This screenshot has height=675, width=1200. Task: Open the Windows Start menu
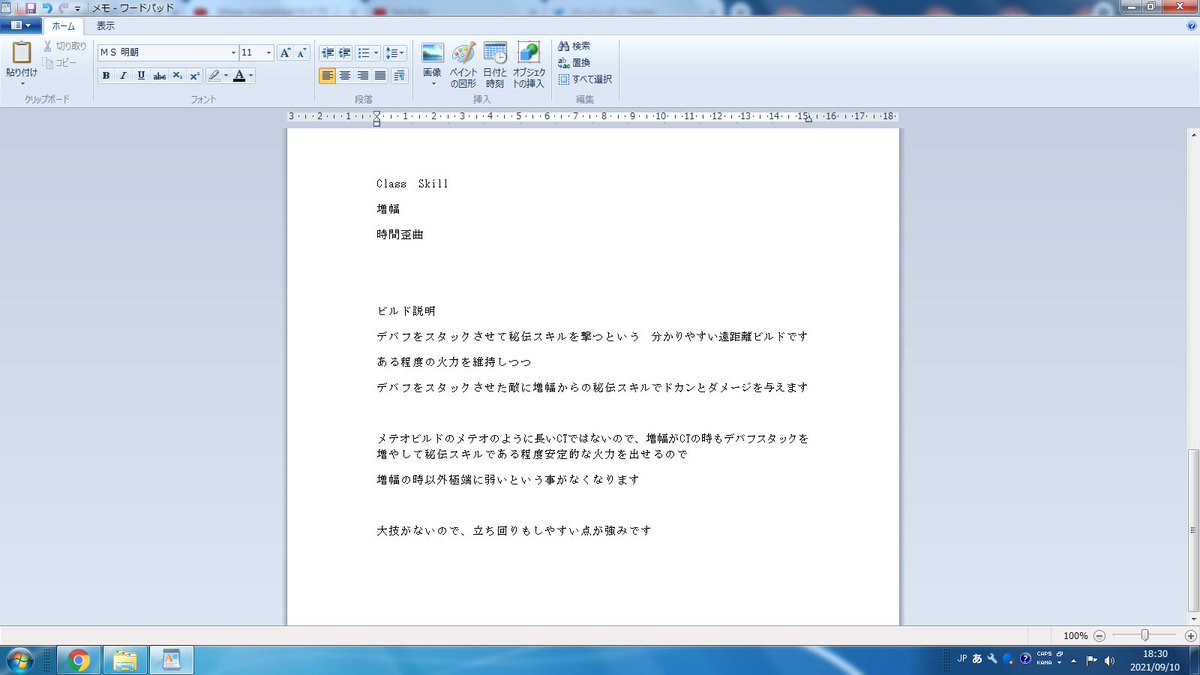(x=20, y=660)
